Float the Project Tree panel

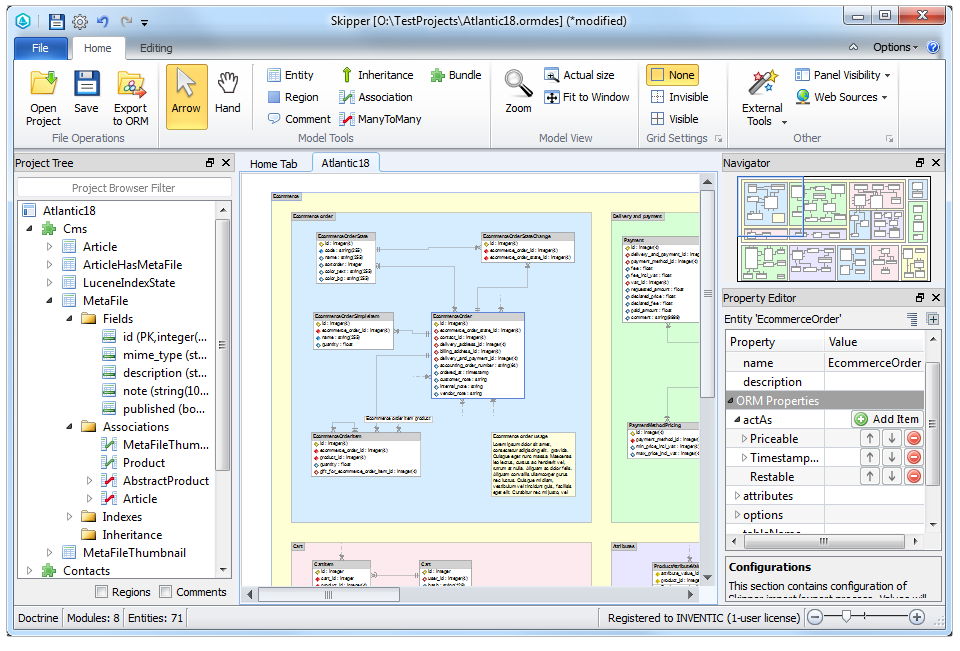(x=210, y=162)
